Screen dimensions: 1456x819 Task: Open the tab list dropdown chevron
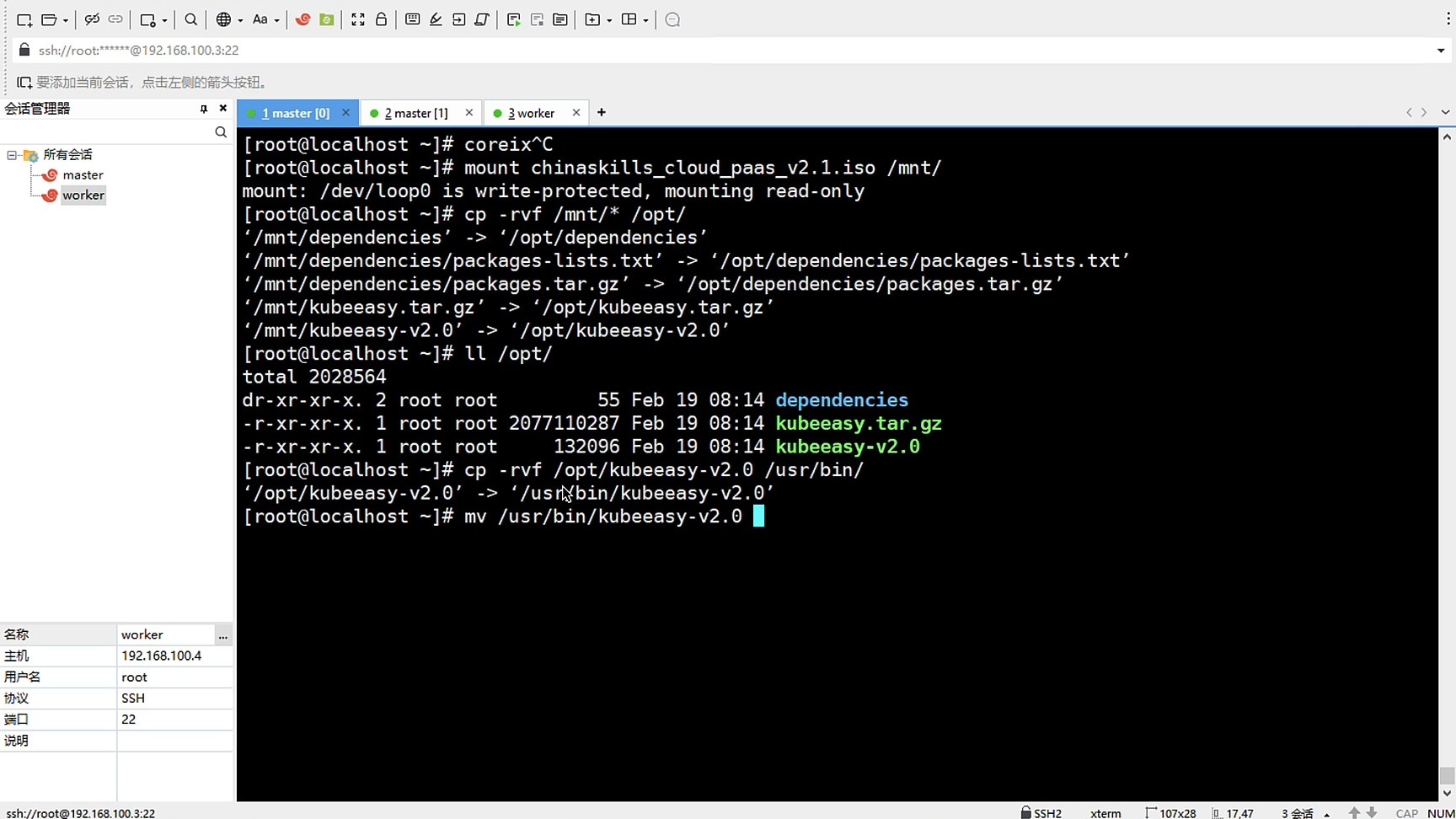tap(1446, 113)
